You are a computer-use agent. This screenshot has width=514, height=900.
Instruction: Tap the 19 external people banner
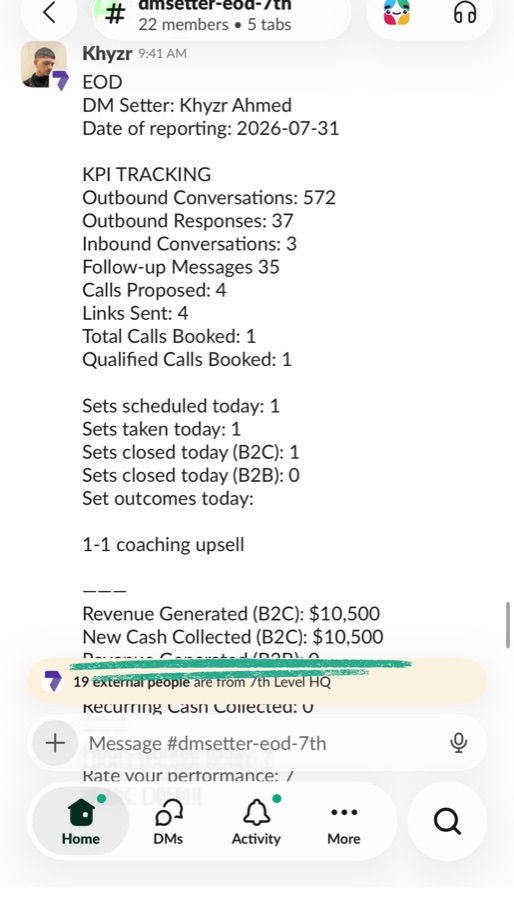[x=256, y=681]
